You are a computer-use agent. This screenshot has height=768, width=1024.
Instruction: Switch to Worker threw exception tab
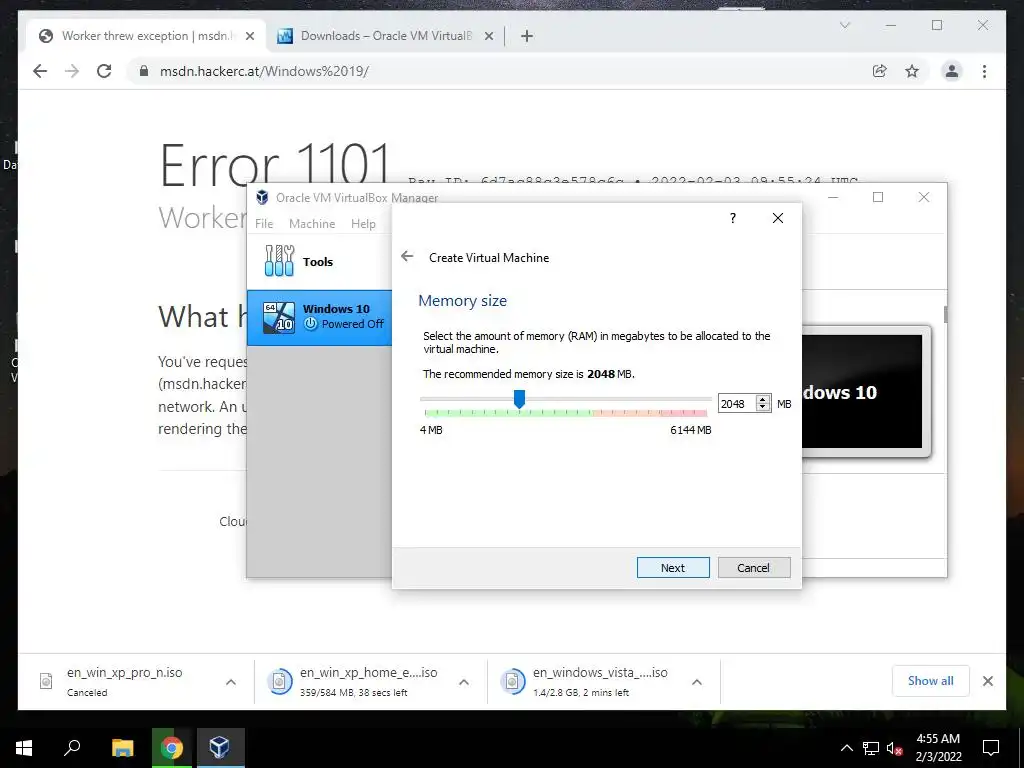click(x=146, y=36)
